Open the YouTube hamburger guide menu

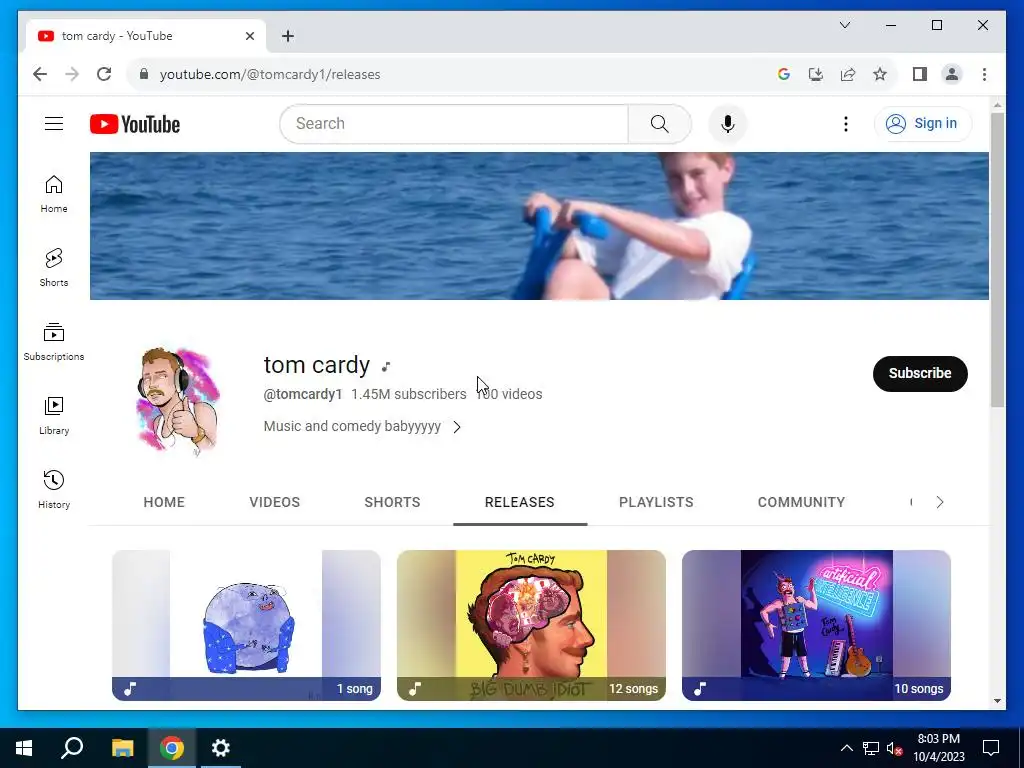click(x=54, y=123)
